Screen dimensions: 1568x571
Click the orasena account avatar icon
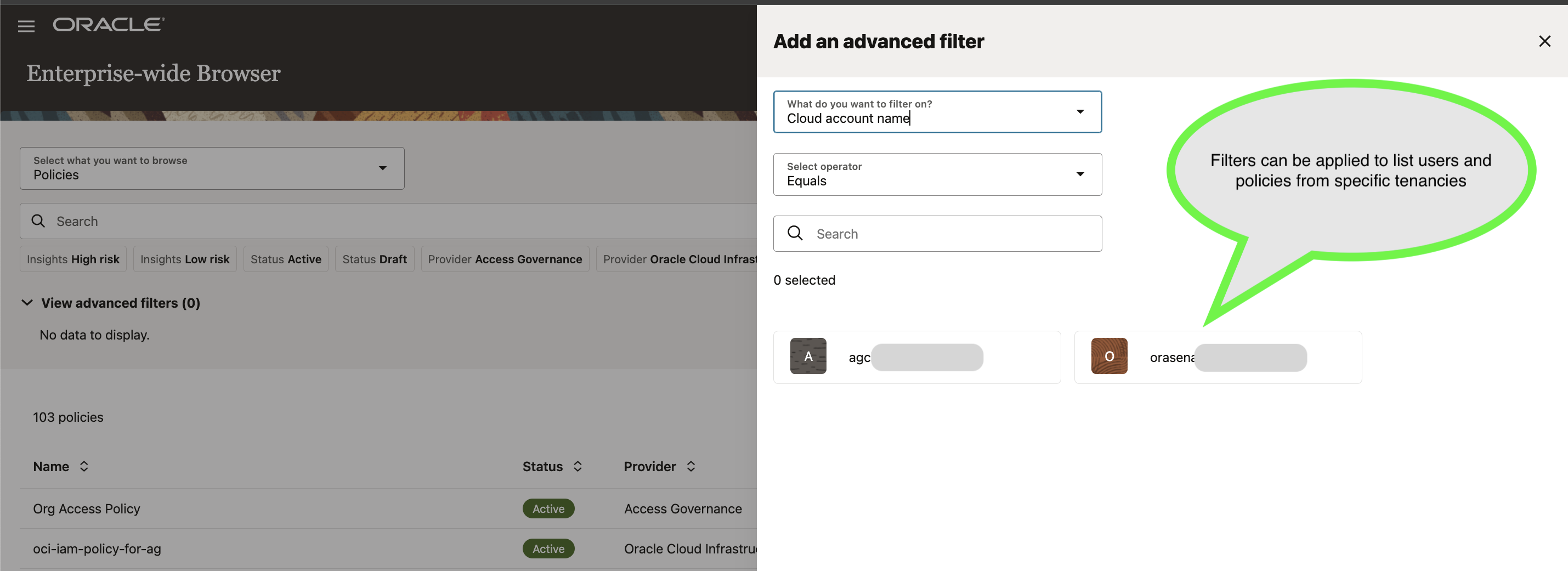[x=1108, y=356]
